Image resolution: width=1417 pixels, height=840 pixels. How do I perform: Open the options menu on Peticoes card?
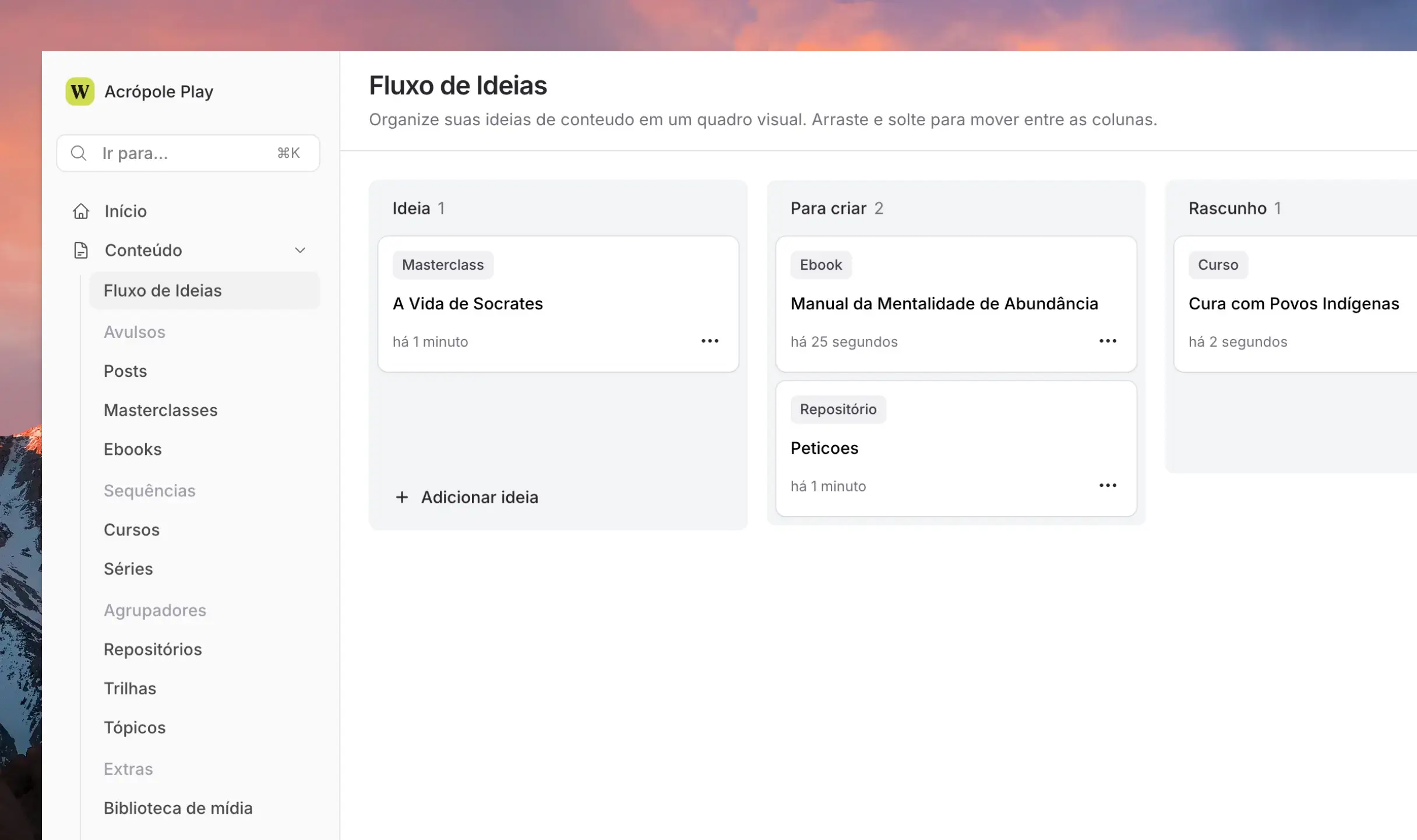(x=1107, y=485)
